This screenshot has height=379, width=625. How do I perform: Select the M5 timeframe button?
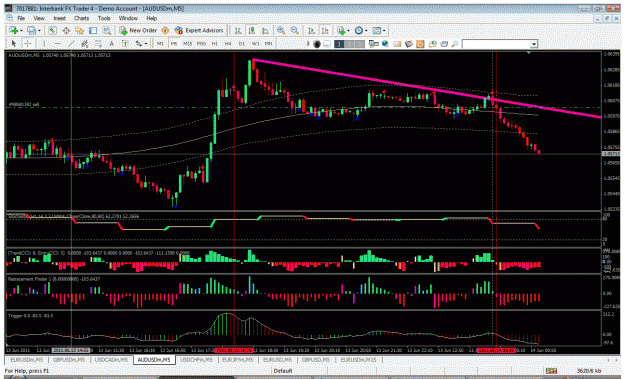(x=174, y=43)
